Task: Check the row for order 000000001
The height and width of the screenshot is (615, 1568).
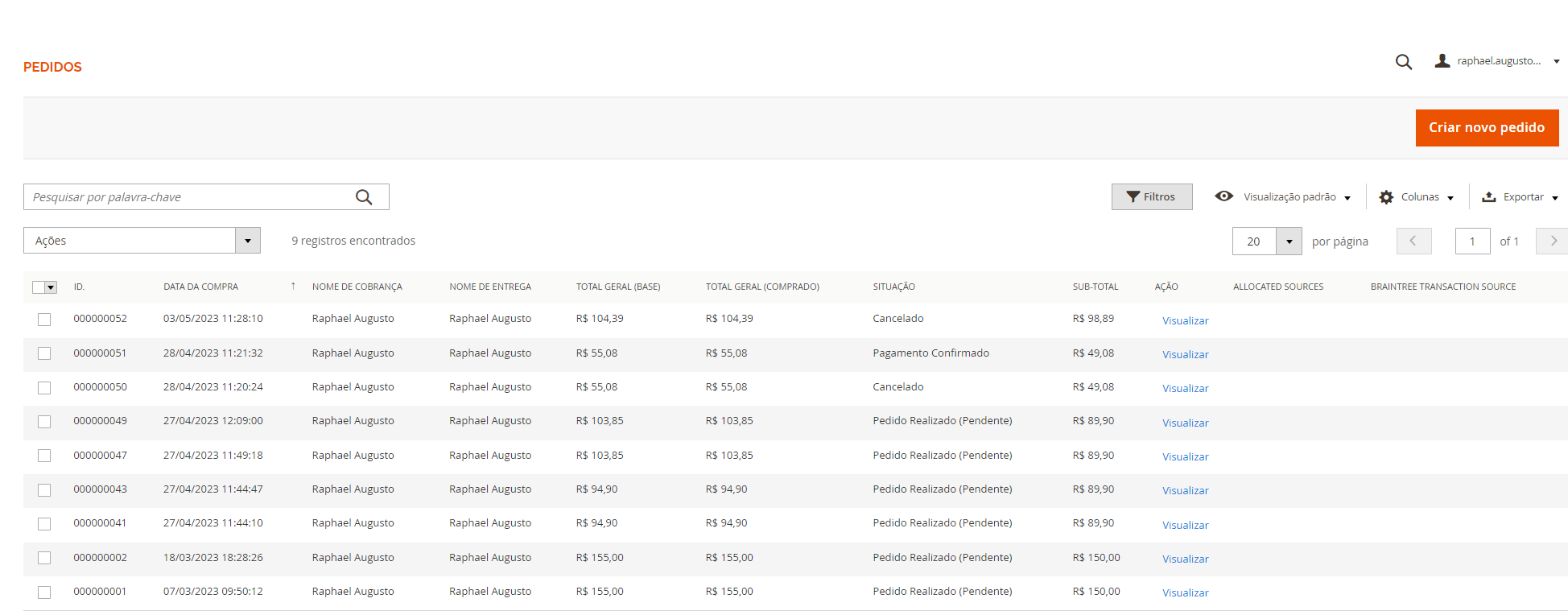Action: tap(44, 592)
